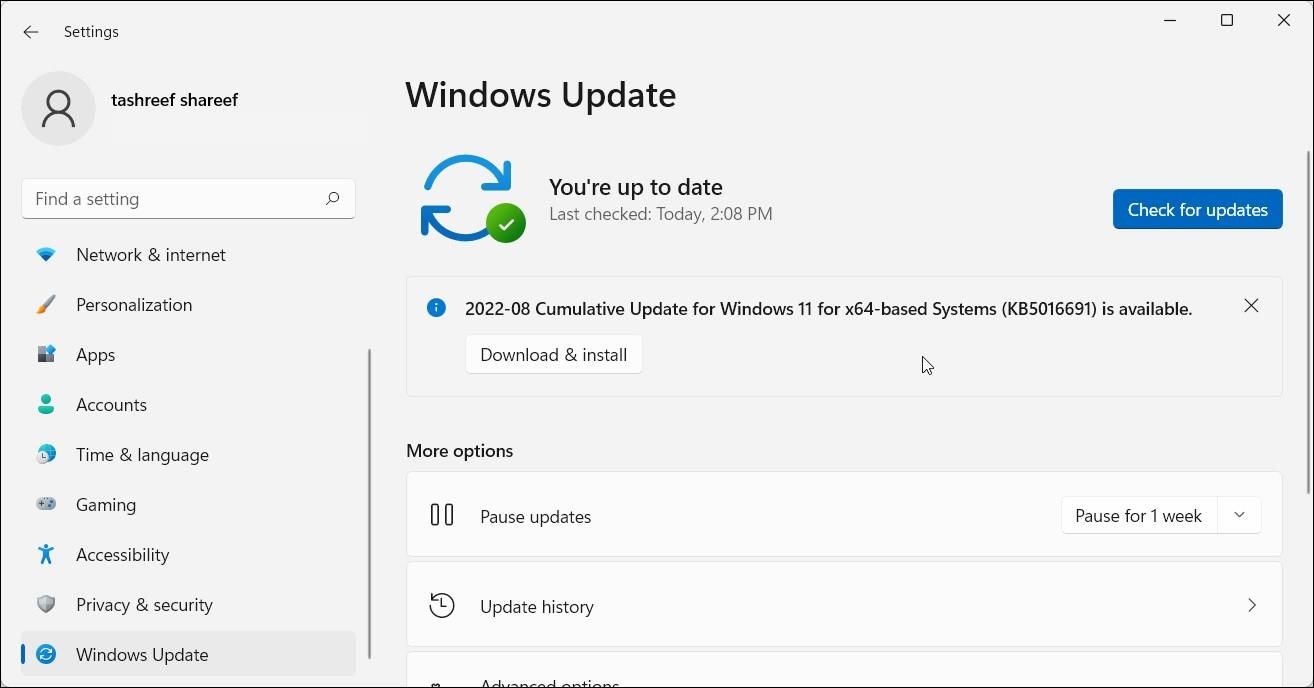The image size is (1314, 688).
Task: Click the Pause updates pause icon
Action: (441, 515)
